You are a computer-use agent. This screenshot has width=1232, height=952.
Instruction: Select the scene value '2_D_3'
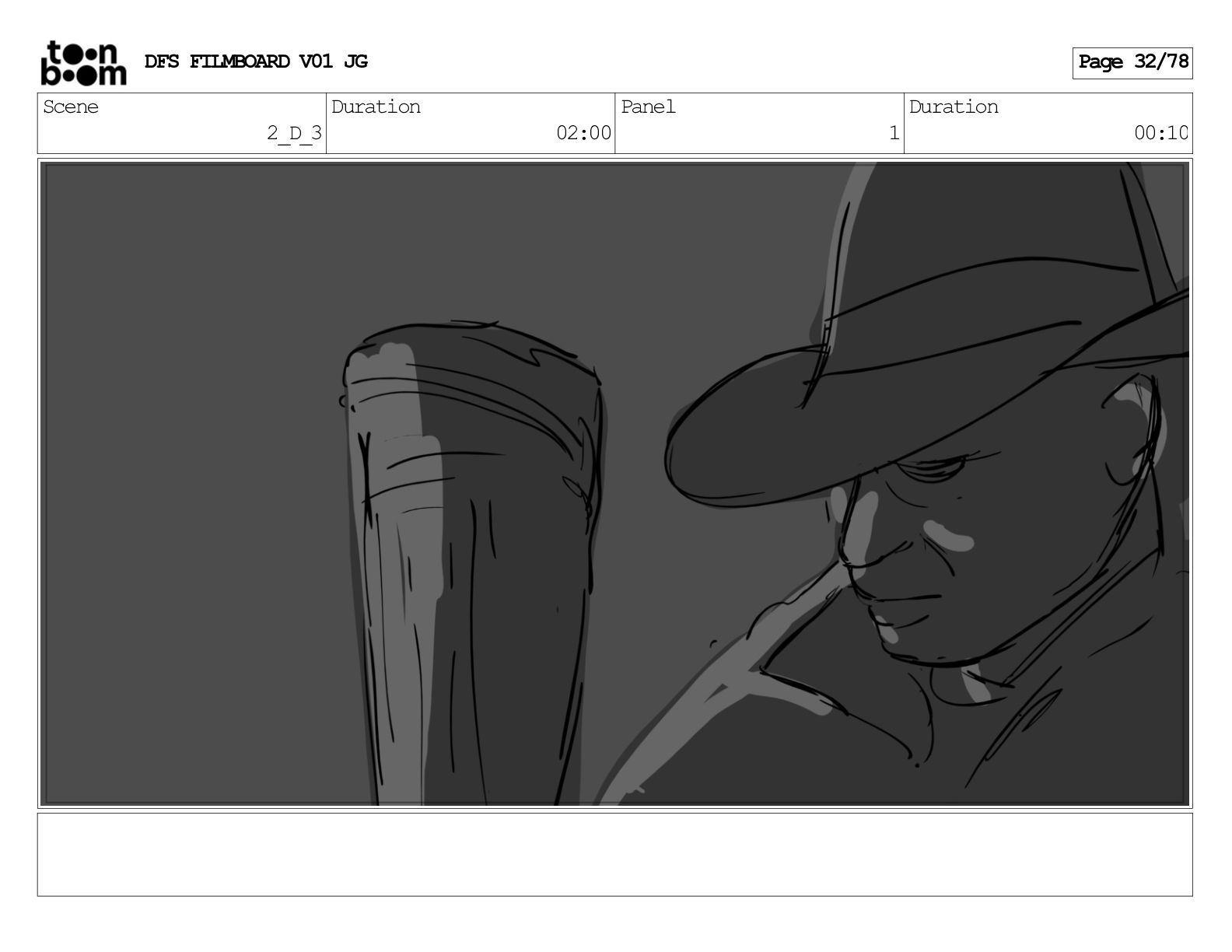tap(294, 133)
